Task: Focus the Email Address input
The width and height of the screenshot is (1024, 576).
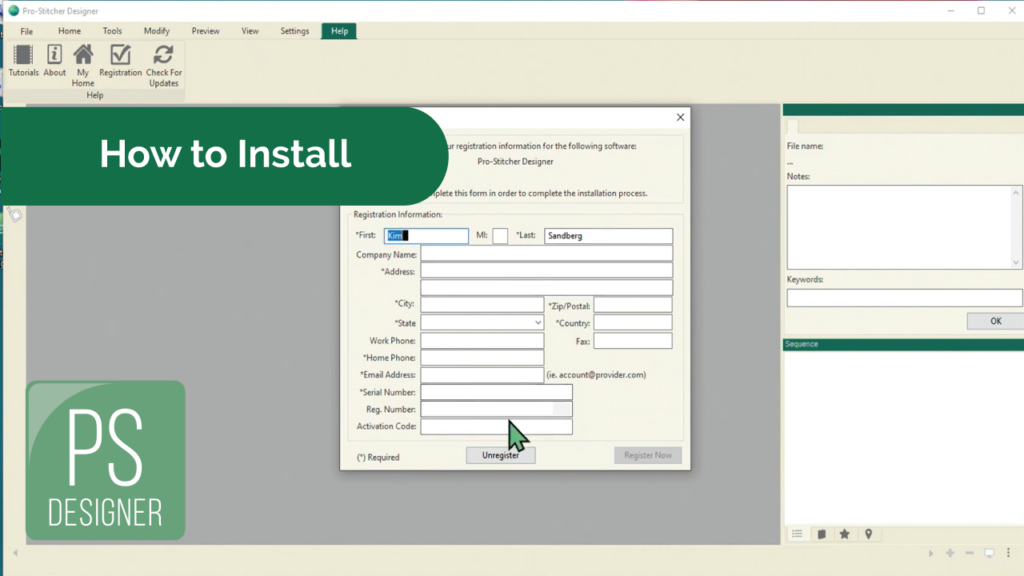Action: pyautogui.click(x=482, y=375)
